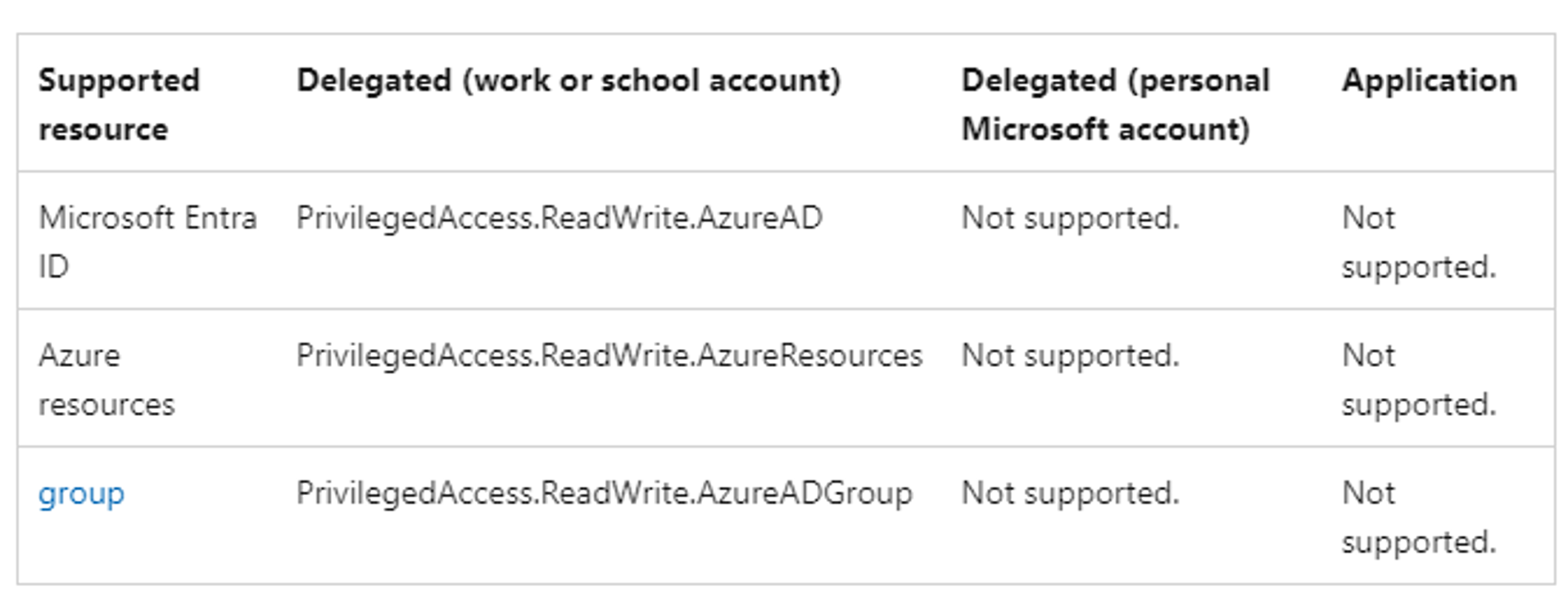
Task: Click the Supported resource column header
Action: 119,104
